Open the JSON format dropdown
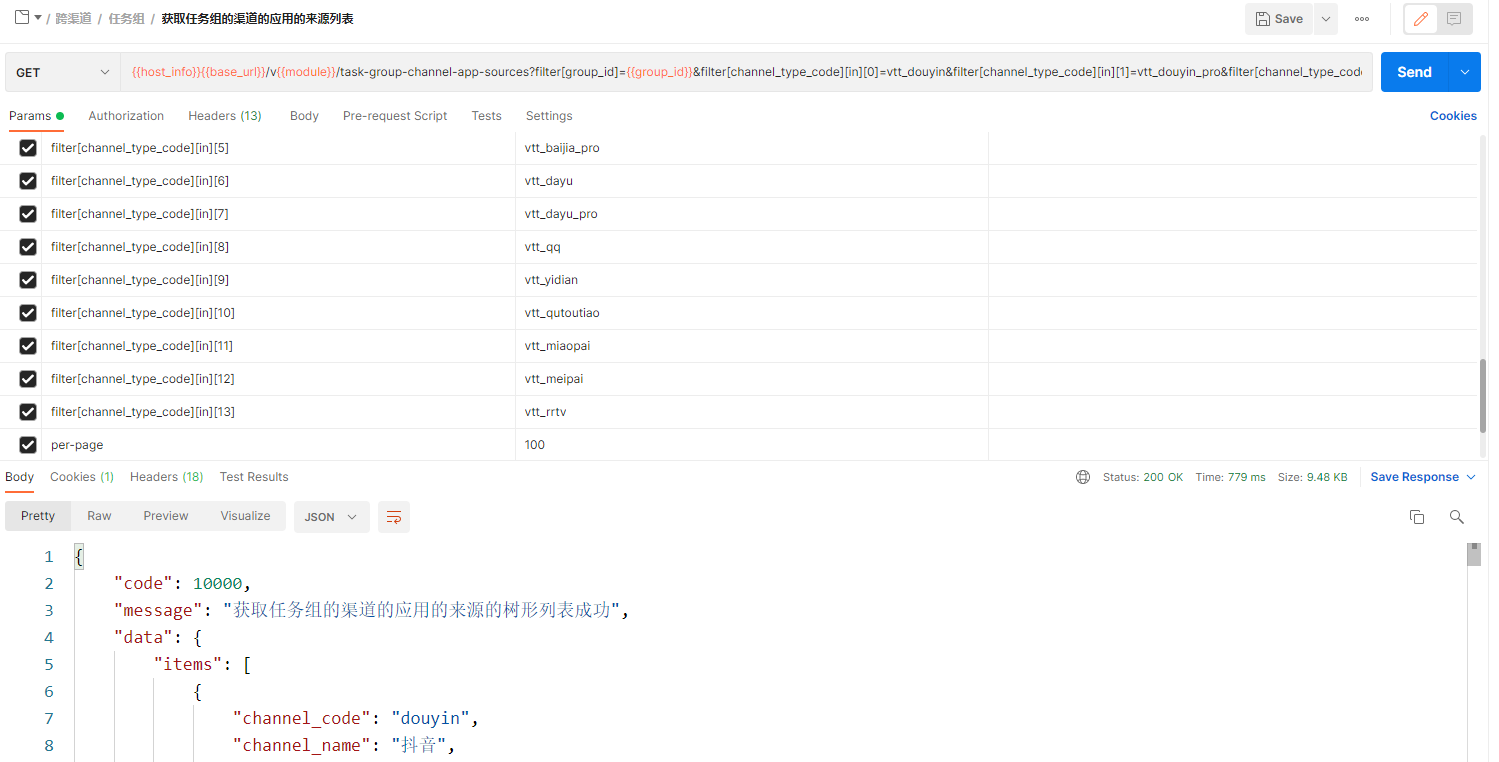 [x=331, y=517]
